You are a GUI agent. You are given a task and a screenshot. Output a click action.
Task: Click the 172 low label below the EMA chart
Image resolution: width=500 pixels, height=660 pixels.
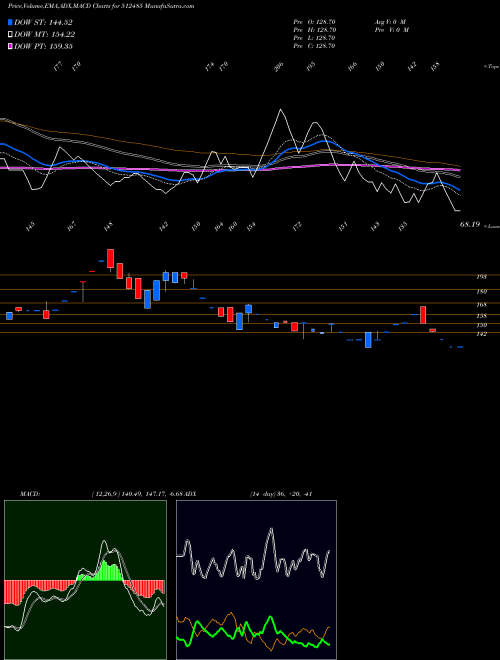click(298, 226)
